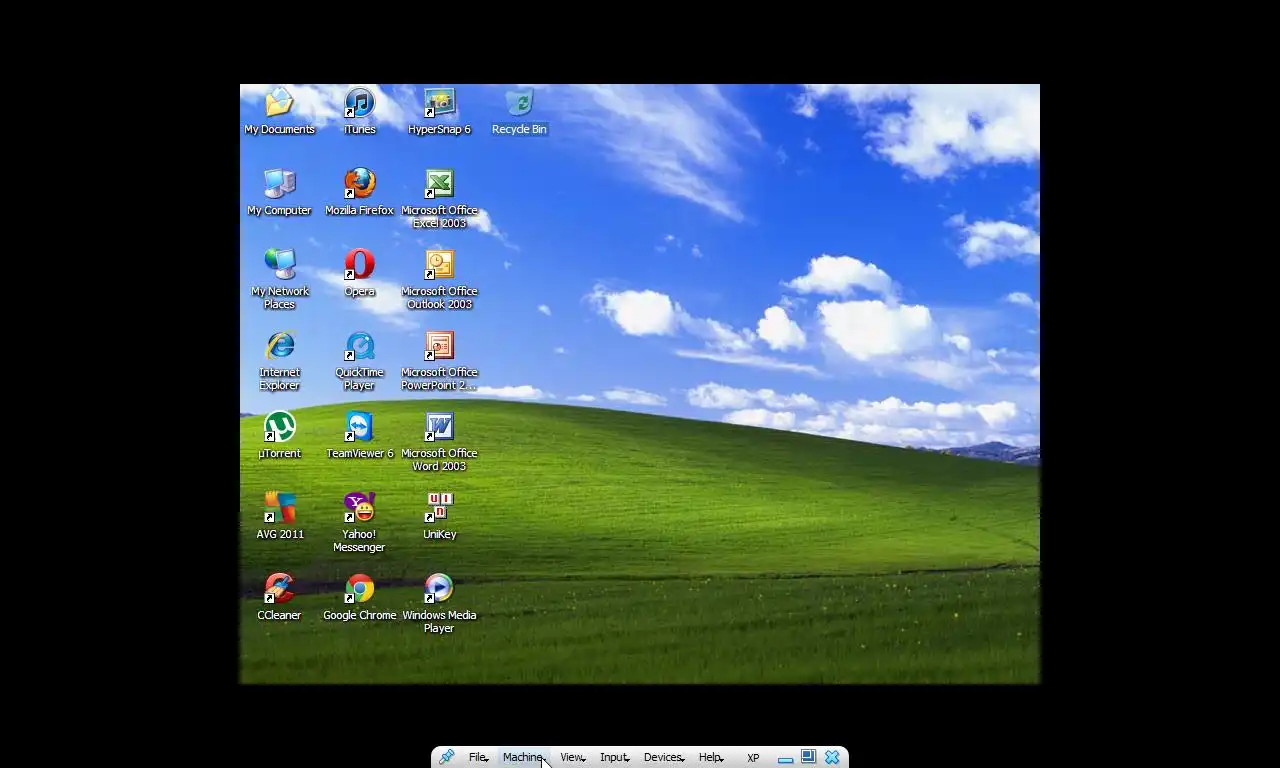
Task: Select the Microsoft Office PowerPoint shortcut
Action: tap(439, 360)
